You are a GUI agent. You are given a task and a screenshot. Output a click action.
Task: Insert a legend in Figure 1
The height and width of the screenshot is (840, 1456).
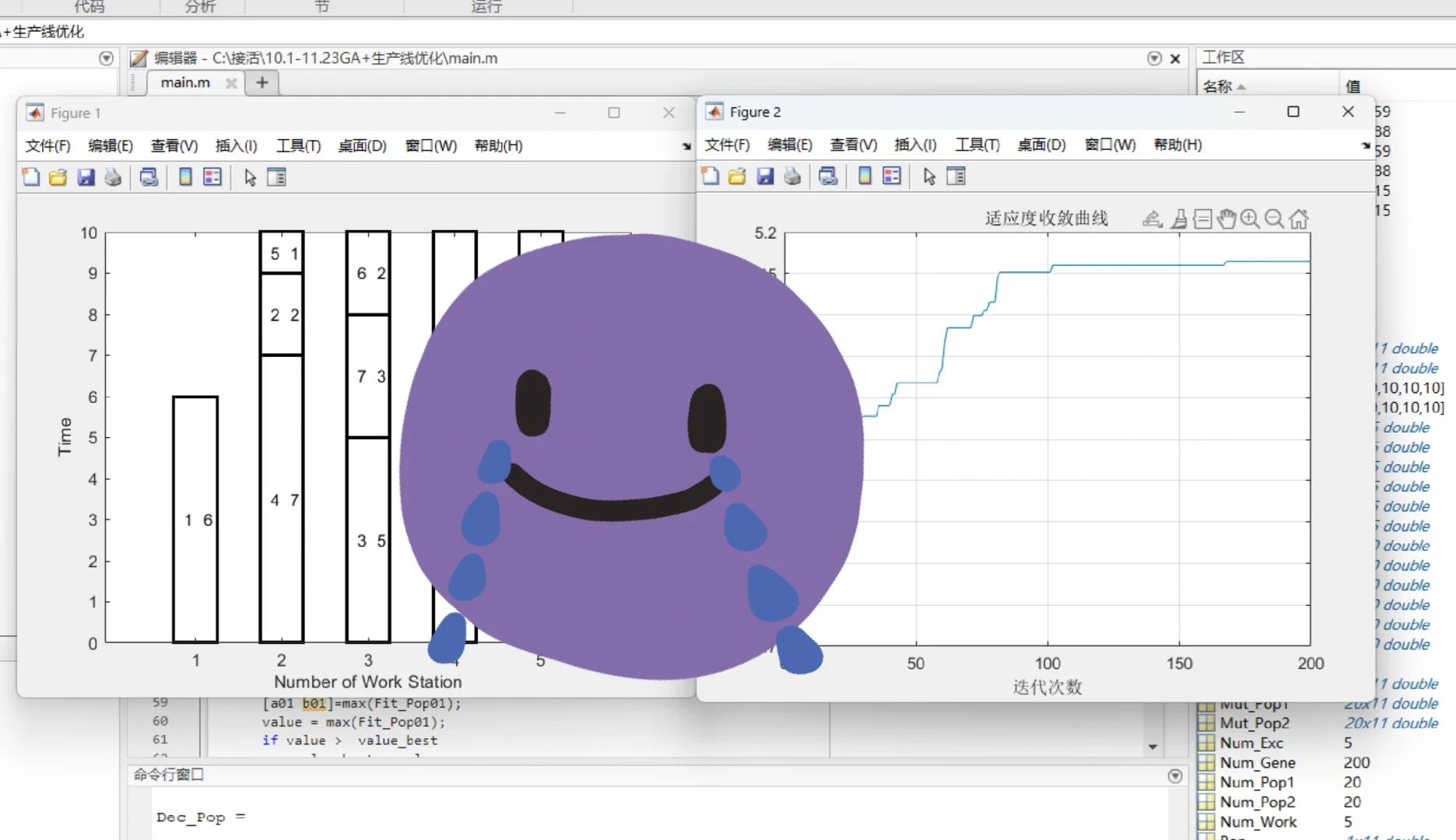pos(212,177)
